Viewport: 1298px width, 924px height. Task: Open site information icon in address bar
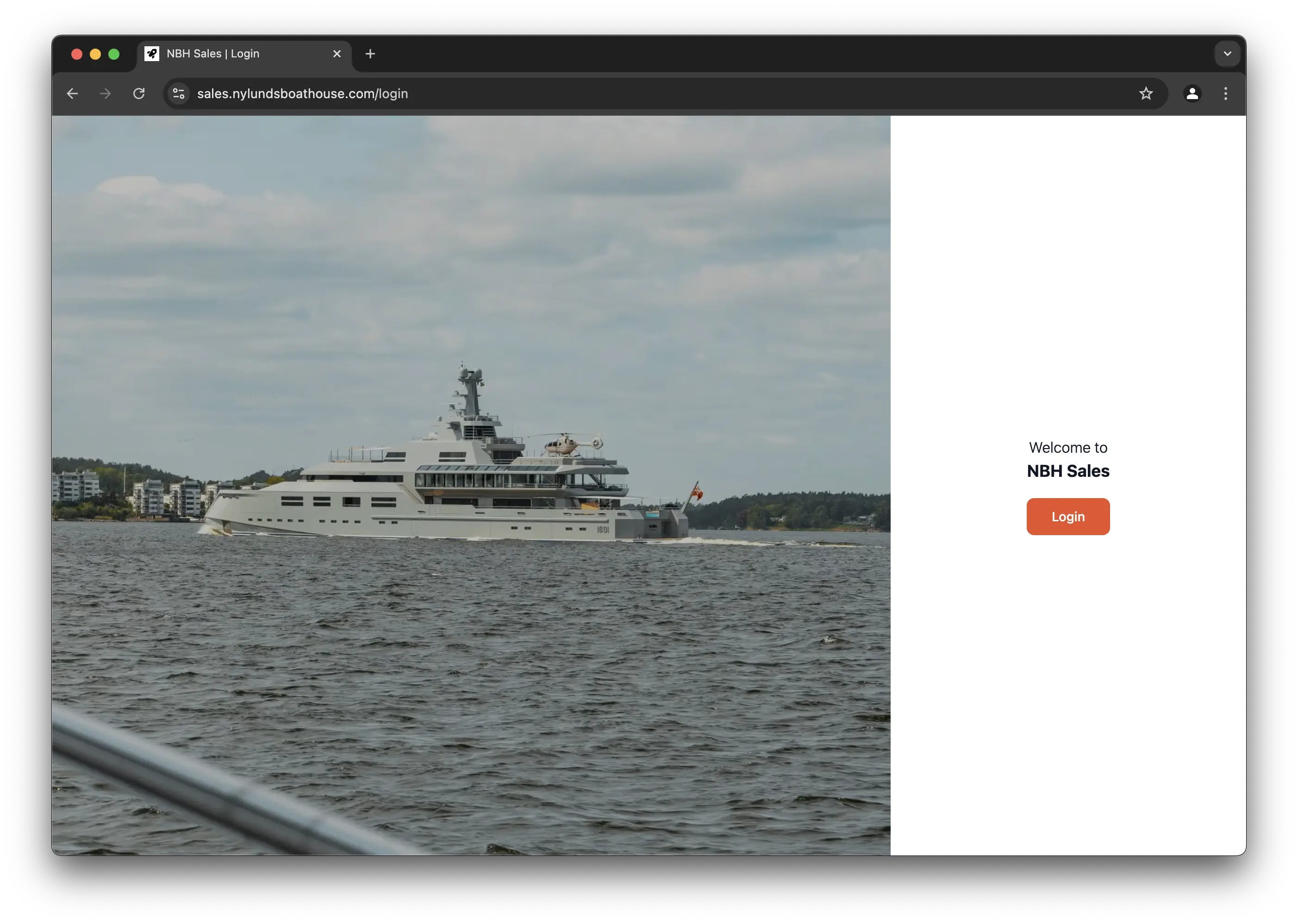tap(179, 94)
